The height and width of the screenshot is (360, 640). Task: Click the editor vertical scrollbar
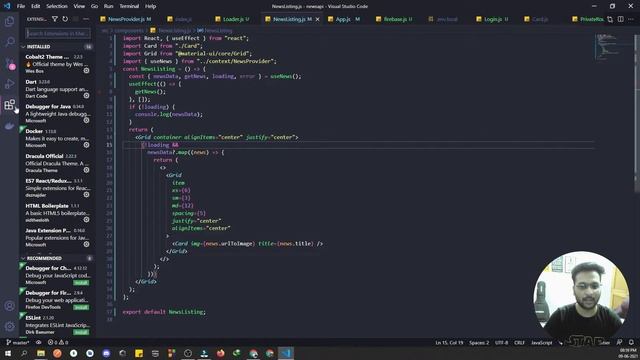click(x=636, y=113)
